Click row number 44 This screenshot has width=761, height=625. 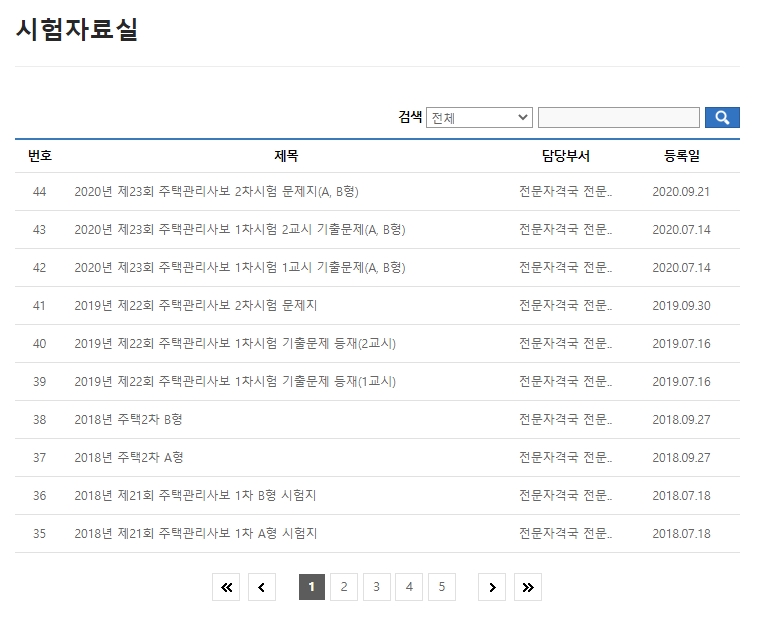(39, 192)
